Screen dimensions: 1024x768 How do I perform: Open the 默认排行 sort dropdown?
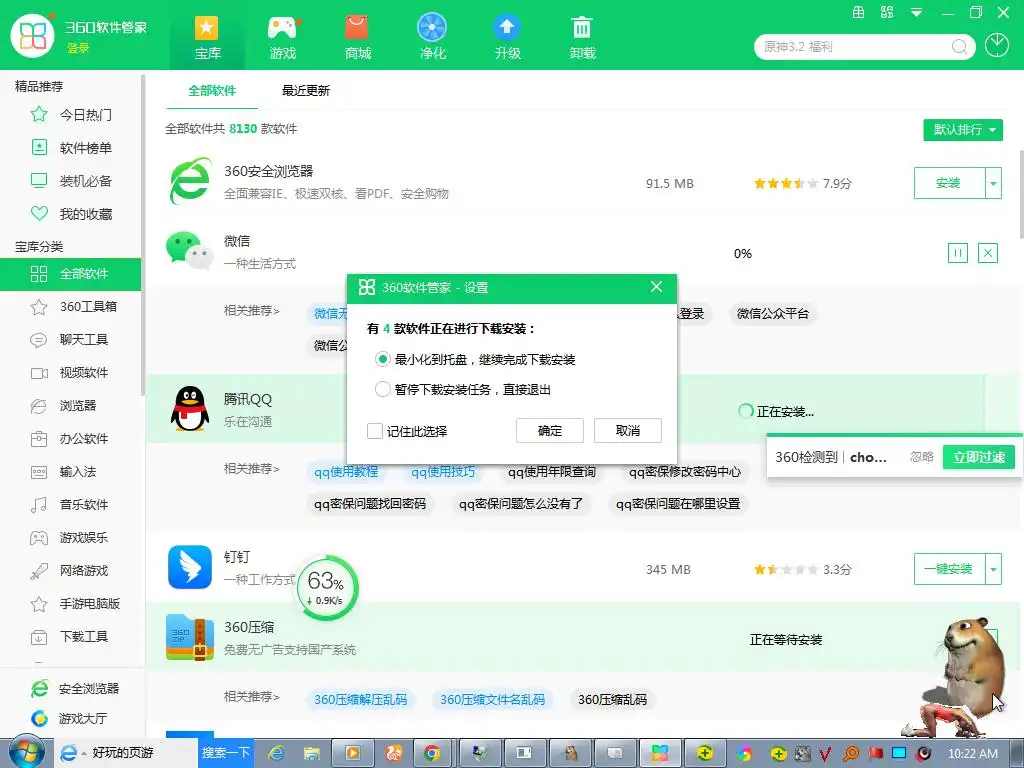[963, 129]
